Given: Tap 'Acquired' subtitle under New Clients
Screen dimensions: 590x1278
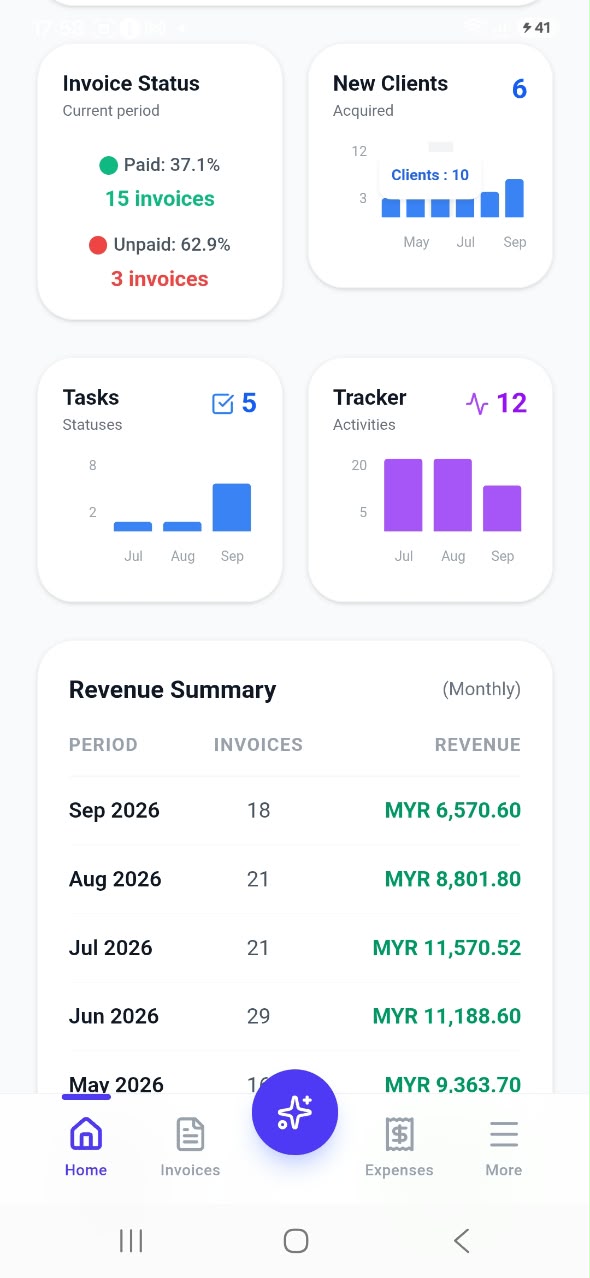Looking at the screenshot, I should [363, 111].
